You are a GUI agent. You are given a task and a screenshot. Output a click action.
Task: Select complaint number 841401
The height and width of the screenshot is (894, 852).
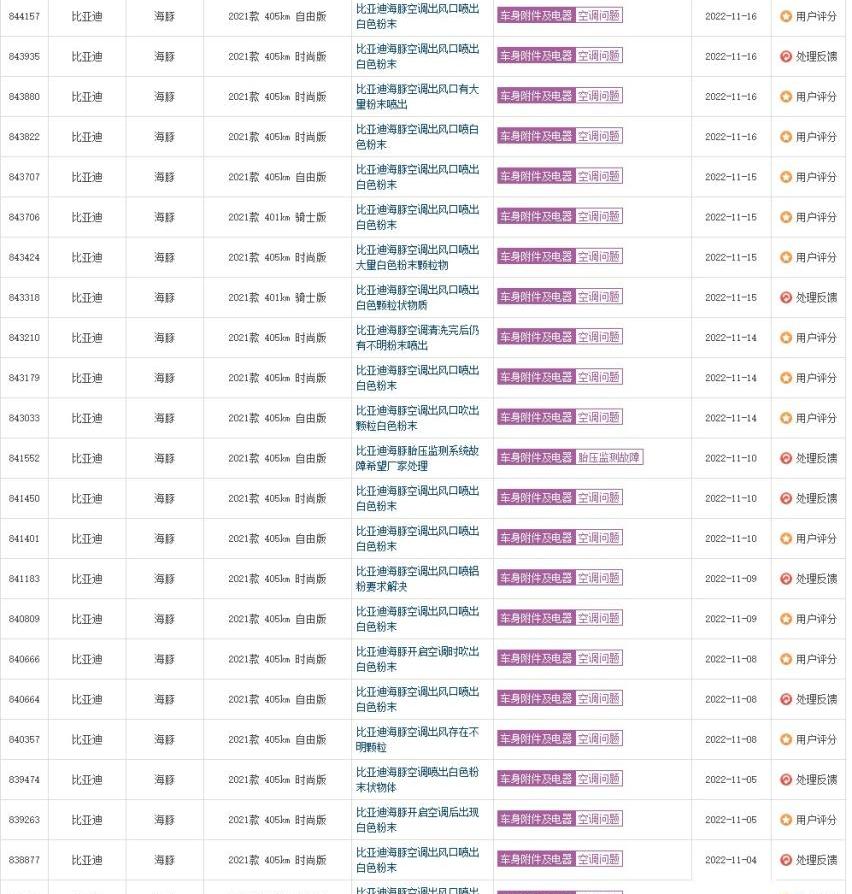25,539
